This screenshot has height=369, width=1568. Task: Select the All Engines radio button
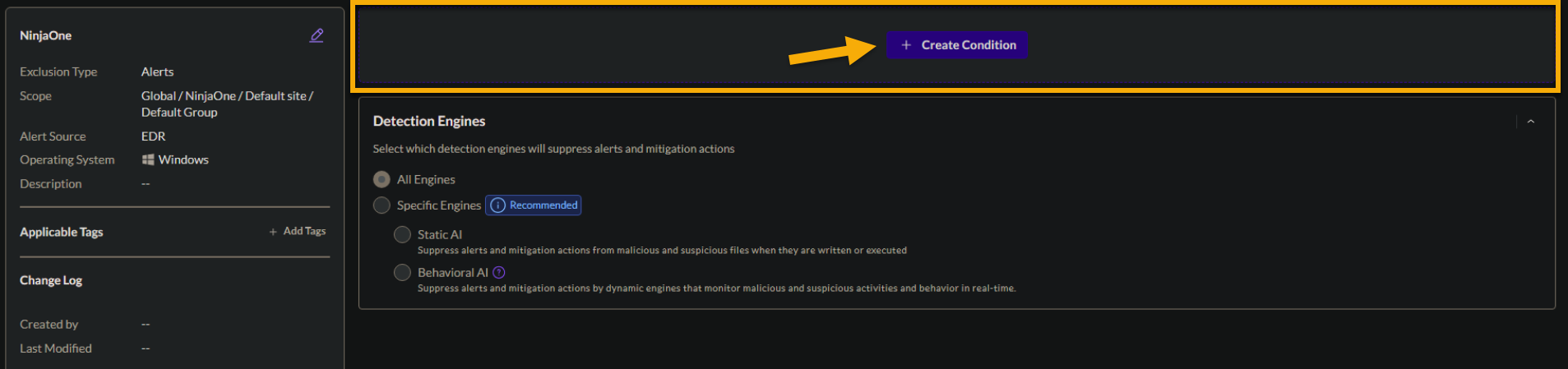(x=382, y=179)
